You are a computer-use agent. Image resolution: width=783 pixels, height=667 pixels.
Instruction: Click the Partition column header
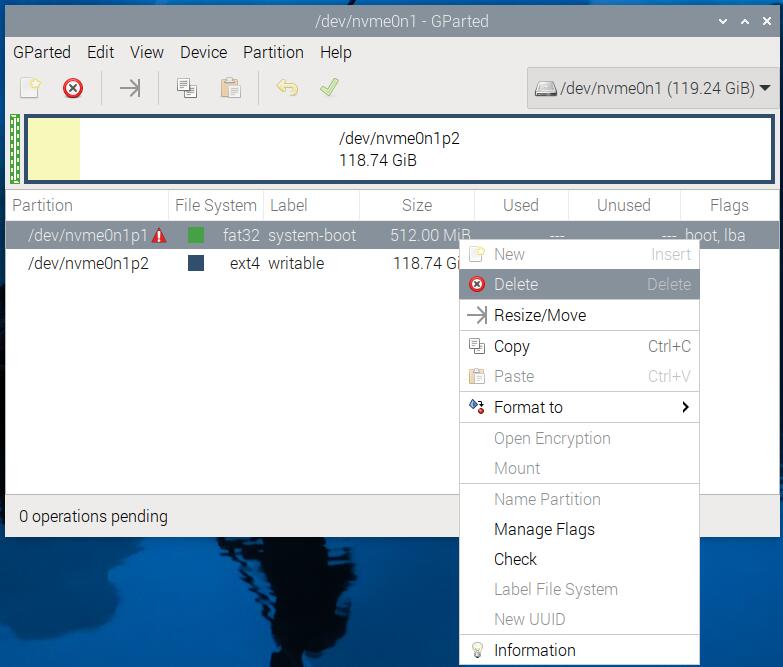pos(87,205)
